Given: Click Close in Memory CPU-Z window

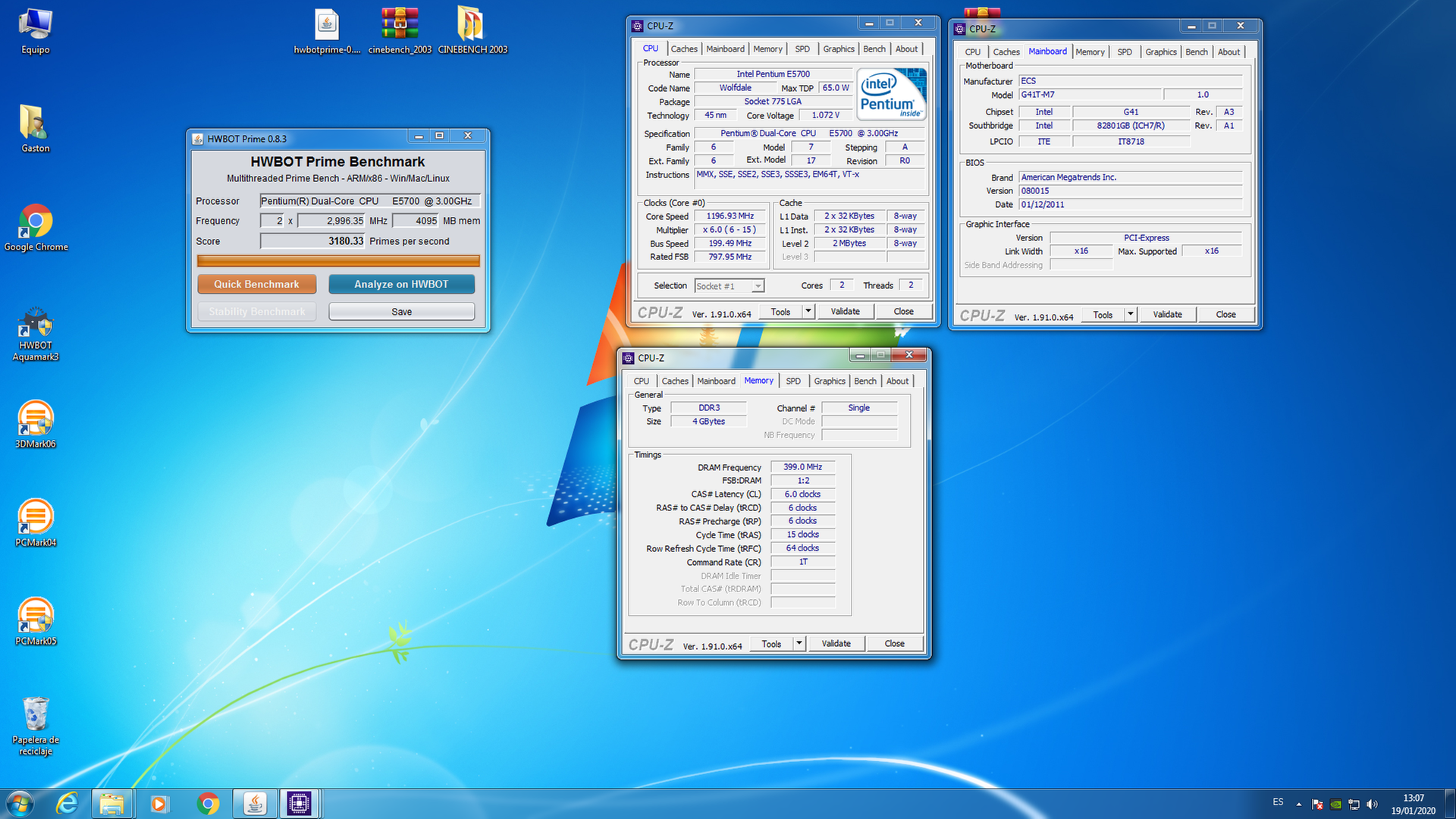Looking at the screenshot, I should tap(894, 643).
